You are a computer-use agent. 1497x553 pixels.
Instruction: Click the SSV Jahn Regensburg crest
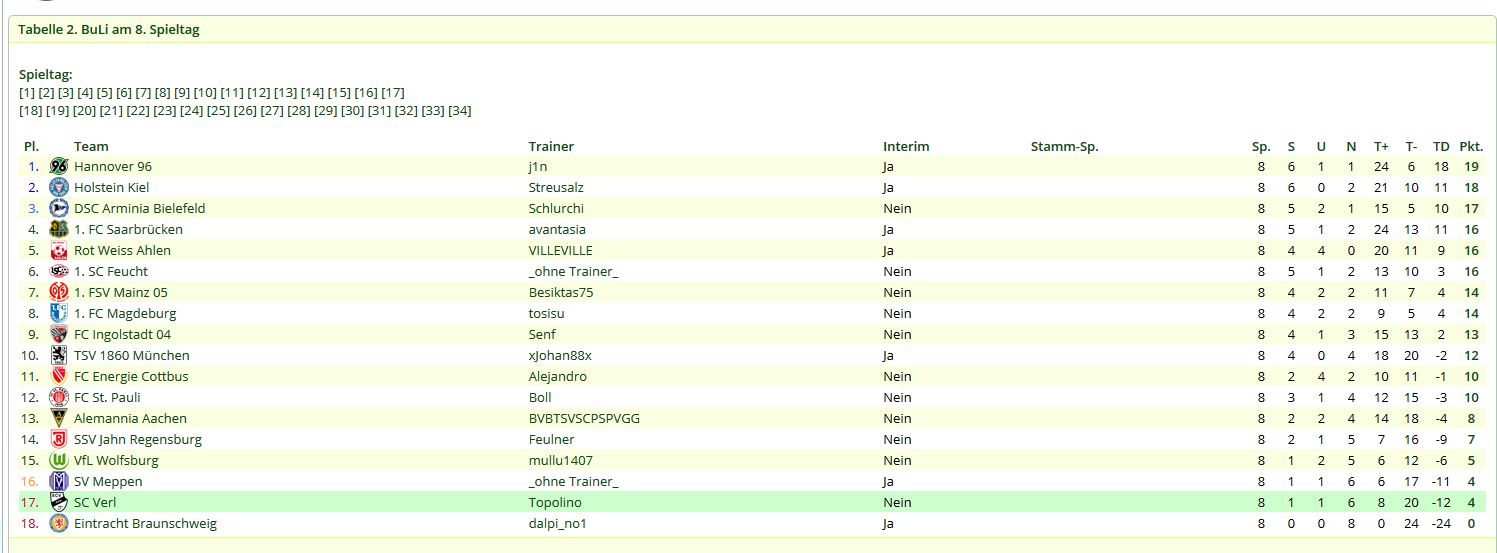(59, 439)
